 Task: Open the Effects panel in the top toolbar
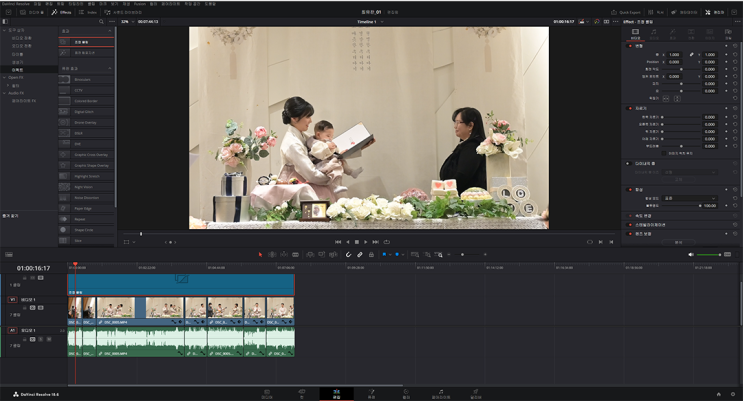pyautogui.click(x=62, y=12)
